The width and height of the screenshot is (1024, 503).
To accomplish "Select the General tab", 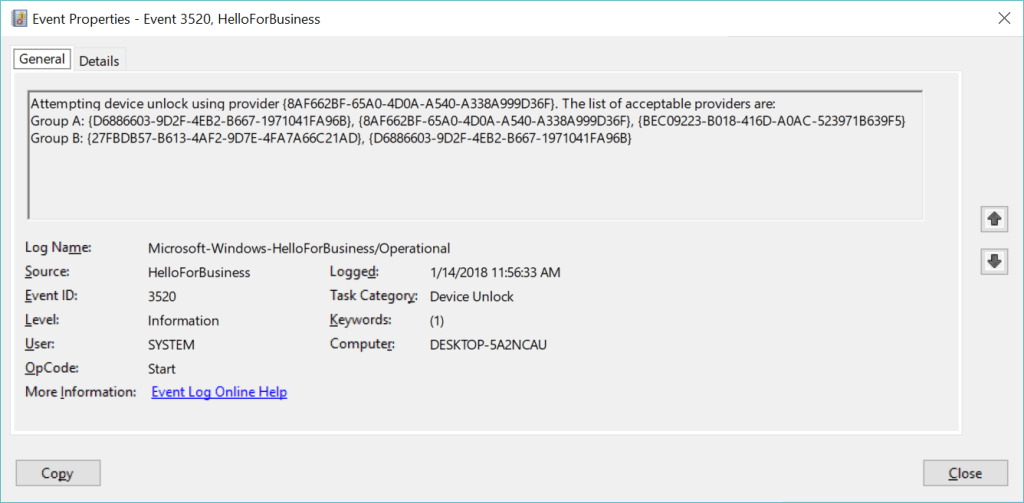I will pos(43,60).
